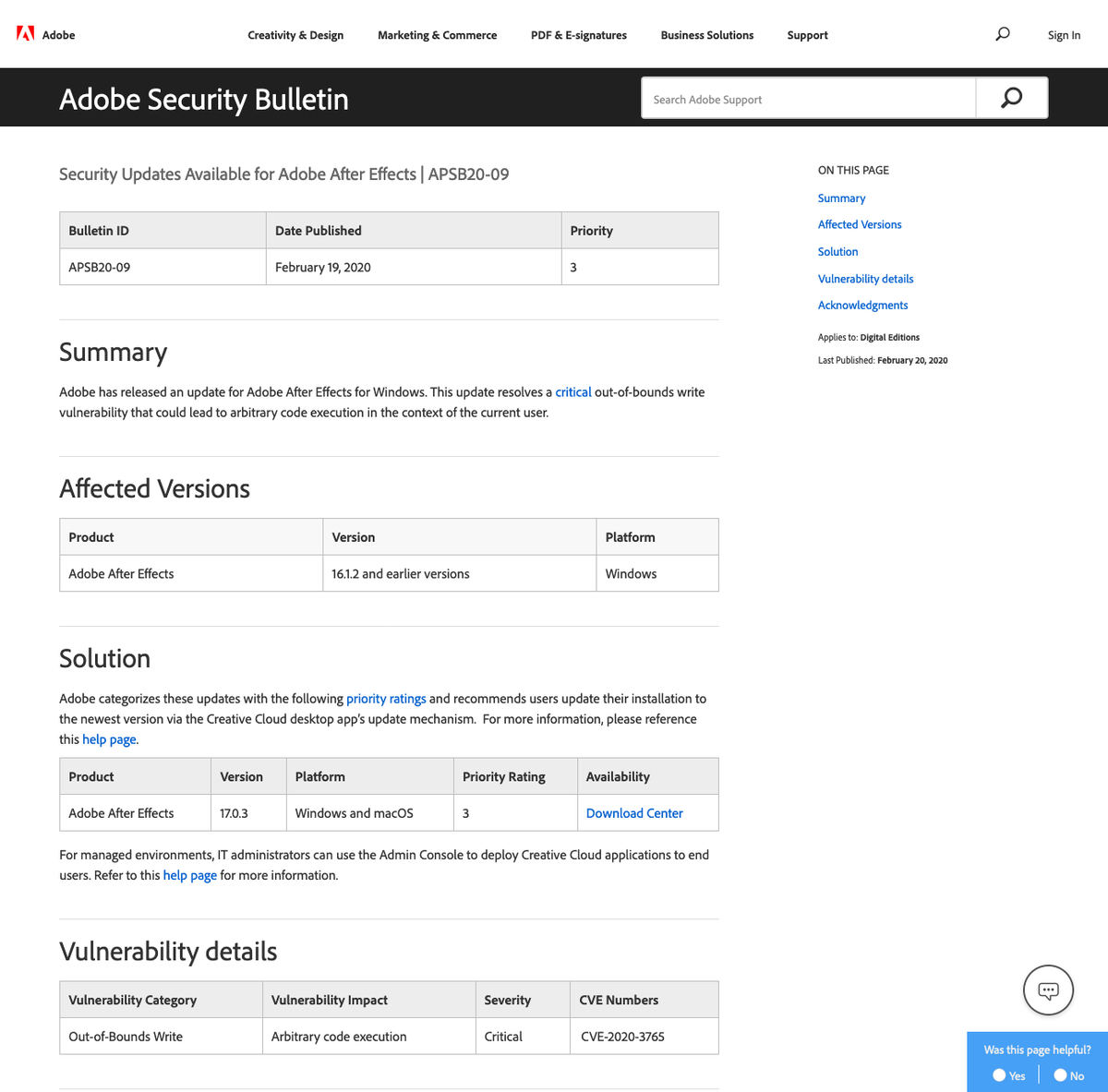Click the 'Availability' column header
The width and height of the screenshot is (1108, 1092).
pos(648,776)
